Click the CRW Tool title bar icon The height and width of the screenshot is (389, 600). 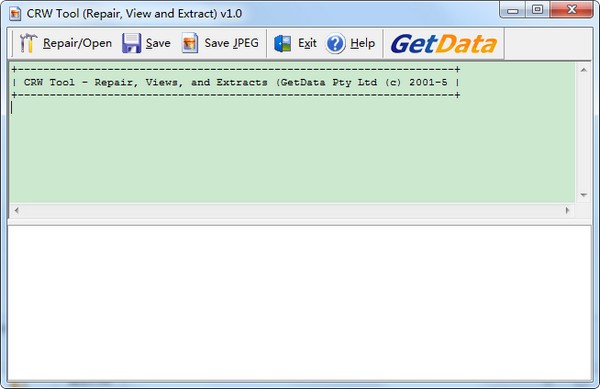pos(15,14)
